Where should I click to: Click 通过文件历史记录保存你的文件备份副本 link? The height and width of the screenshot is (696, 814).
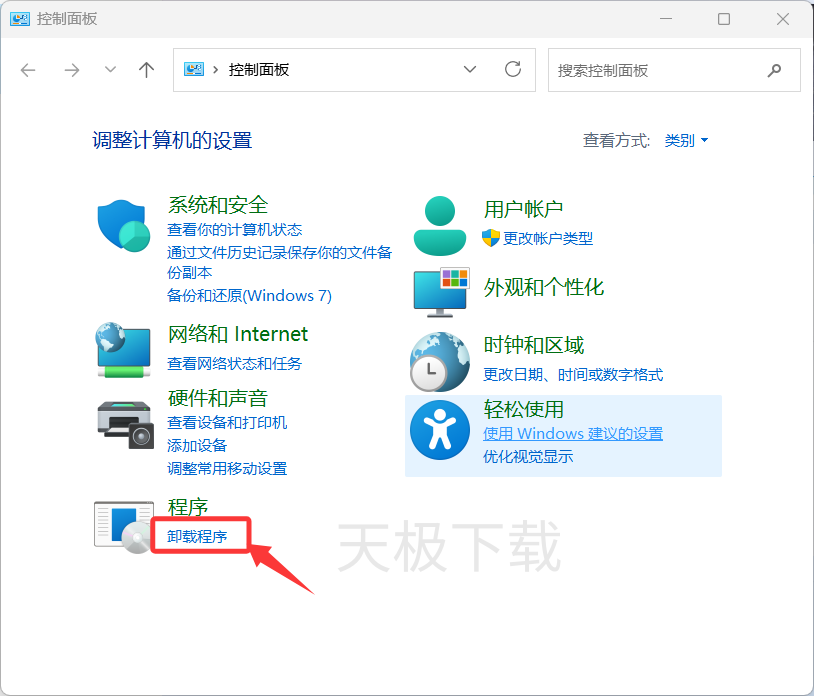point(279,262)
